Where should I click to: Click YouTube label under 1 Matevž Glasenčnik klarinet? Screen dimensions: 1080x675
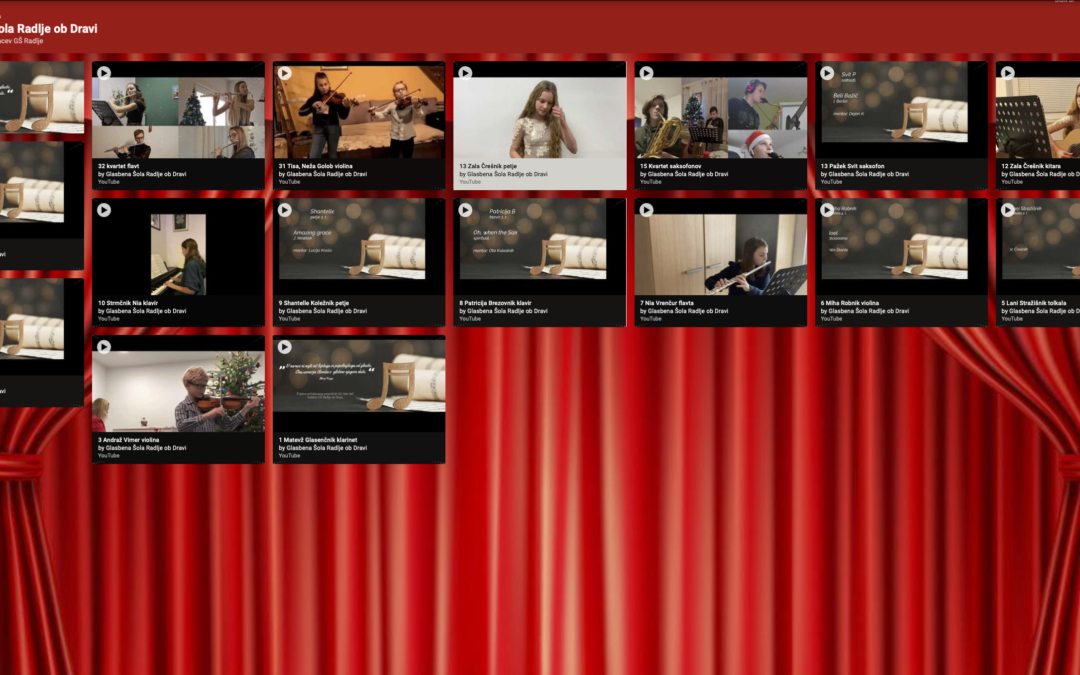pyautogui.click(x=289, y=456)
